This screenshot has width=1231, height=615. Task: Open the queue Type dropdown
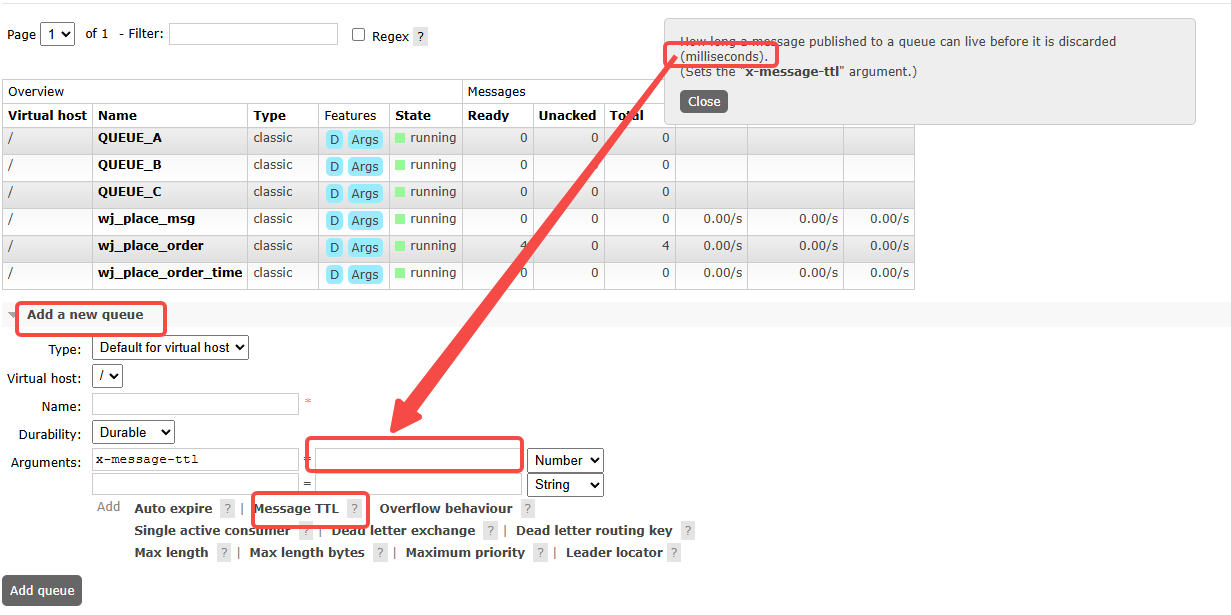[170, 348]
